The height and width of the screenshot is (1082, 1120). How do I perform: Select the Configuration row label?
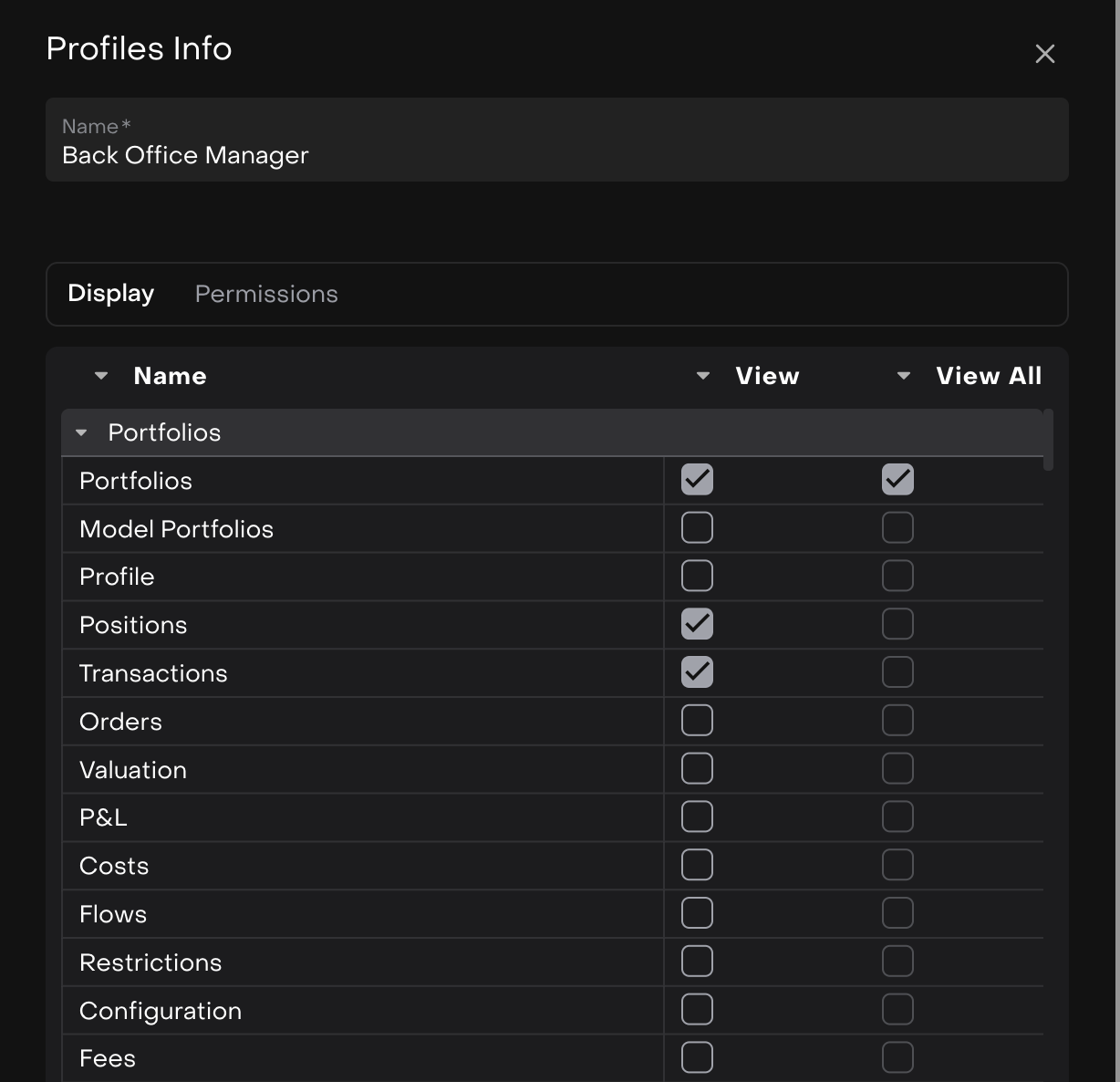tap(161, 1011)
